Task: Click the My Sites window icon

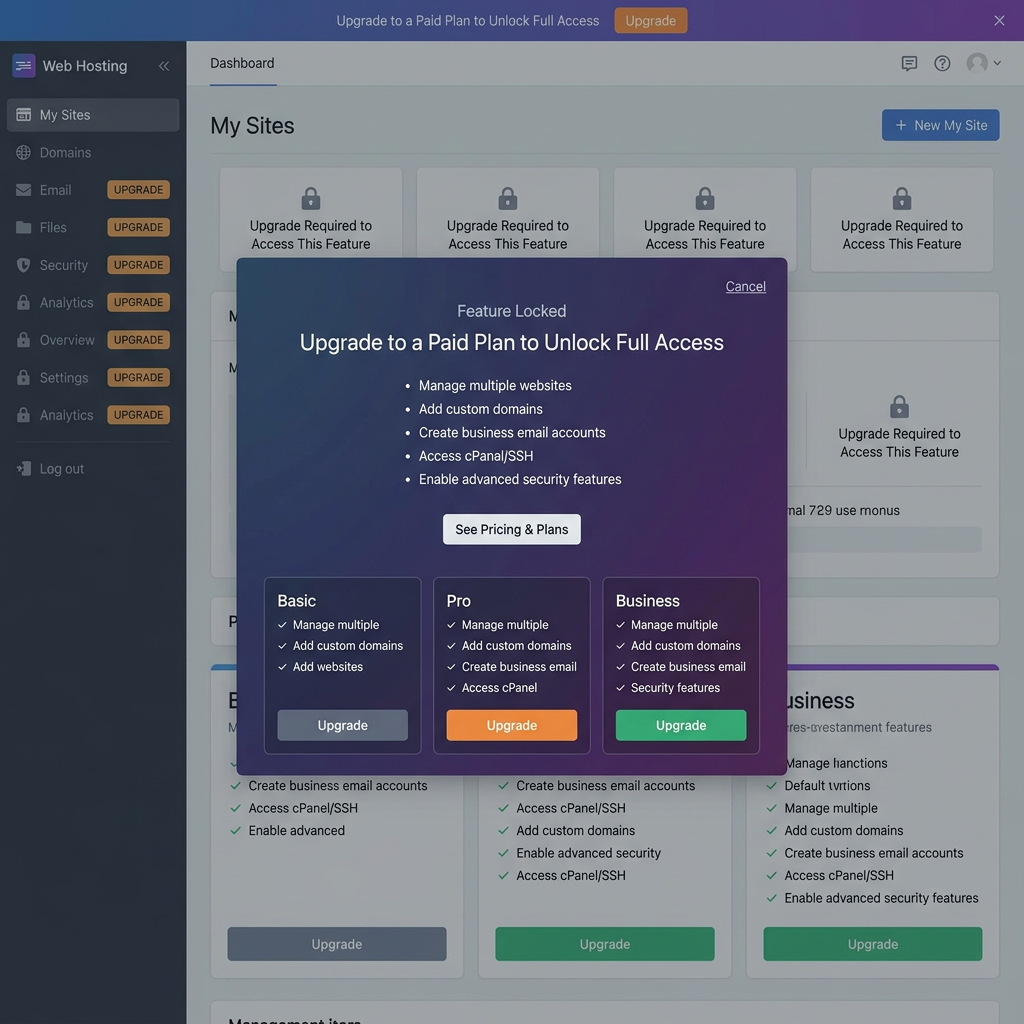Action: point(24,115)
